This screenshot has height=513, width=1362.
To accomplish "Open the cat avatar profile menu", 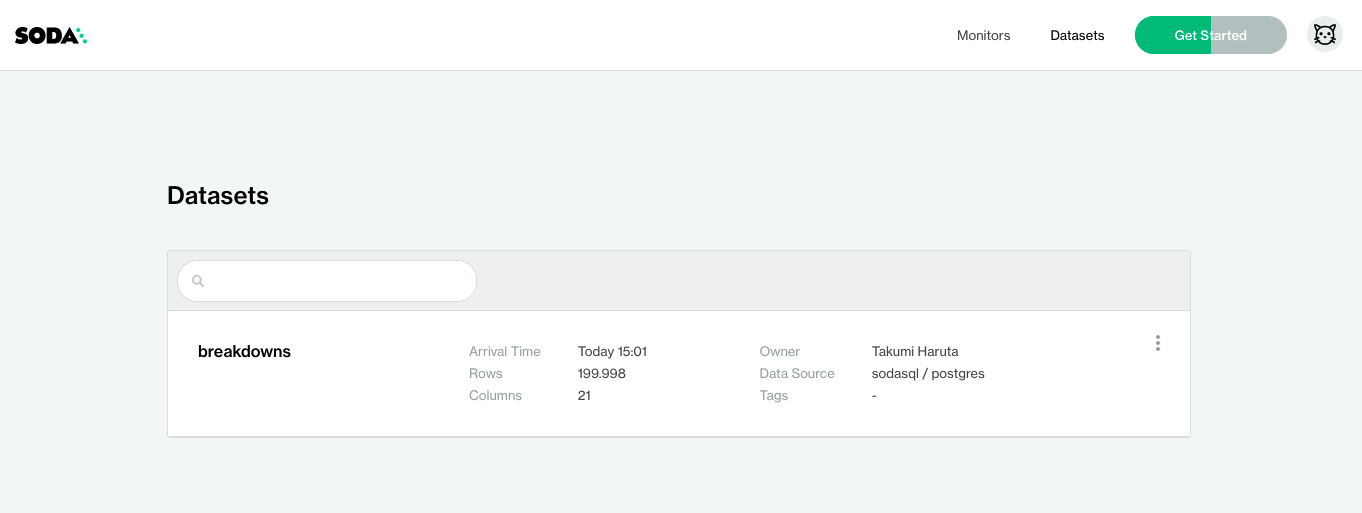I will coord(1324,35).
